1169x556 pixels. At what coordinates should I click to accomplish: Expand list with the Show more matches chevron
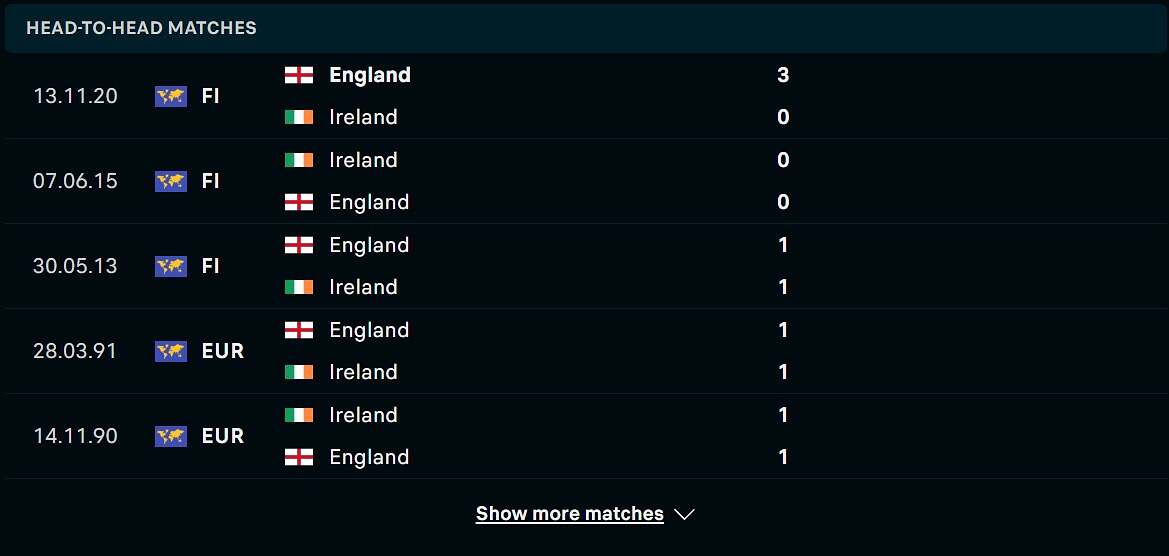pyautogui.click(x=684, y=514)
